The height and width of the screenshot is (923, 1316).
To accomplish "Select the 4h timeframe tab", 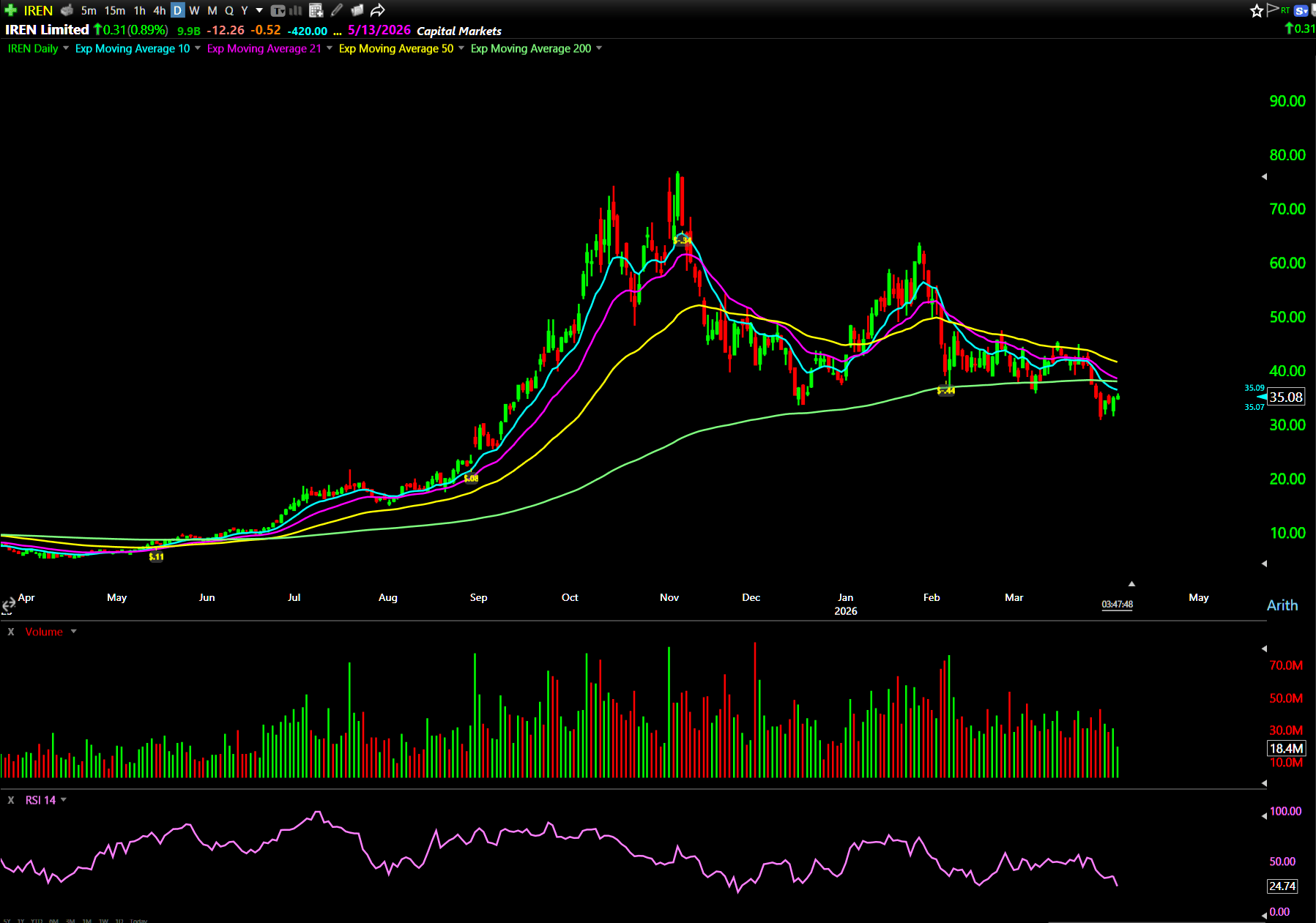I will pyautogui.click(x=159, y=10).
